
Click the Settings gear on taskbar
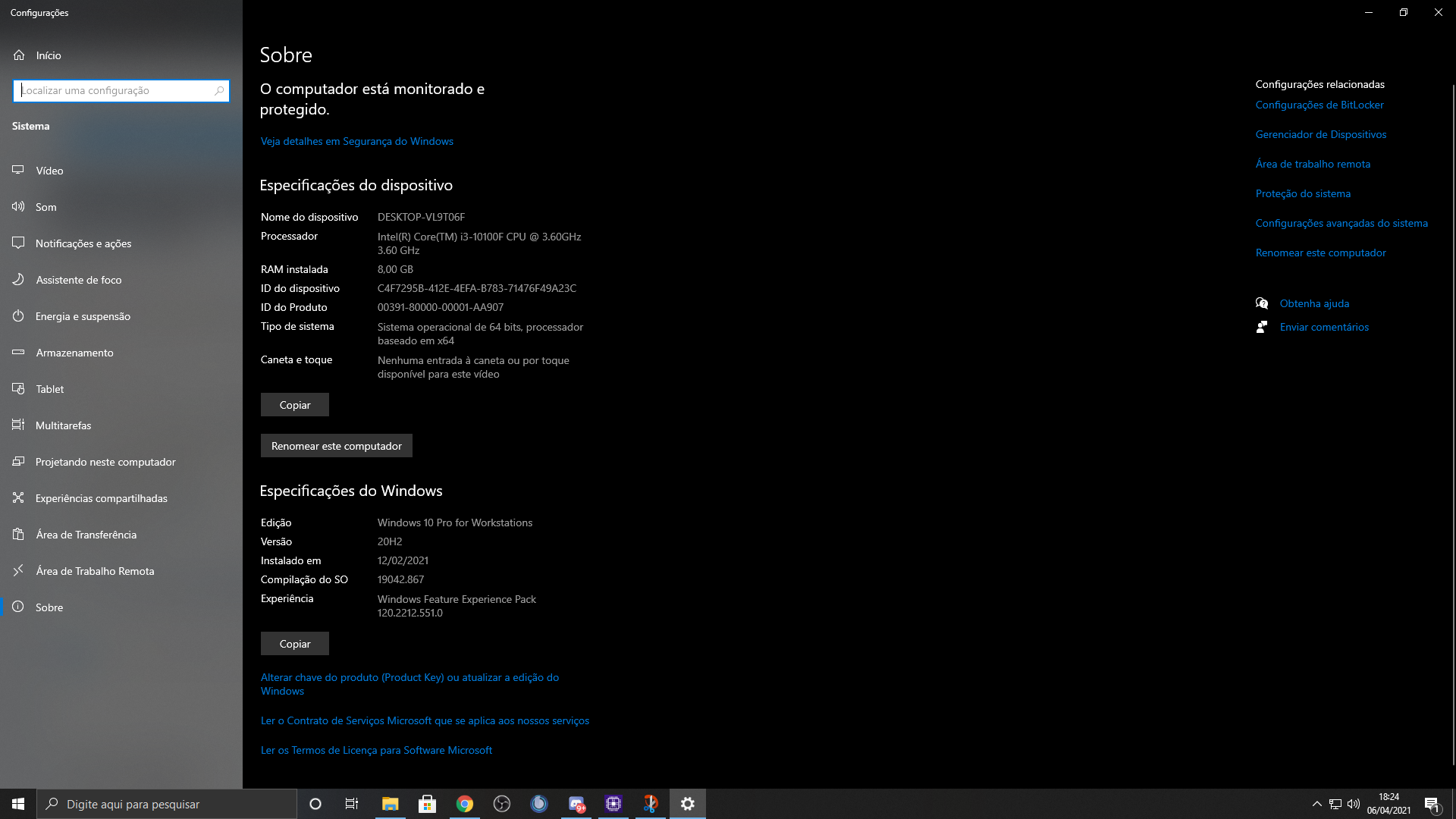click(688, 804)
